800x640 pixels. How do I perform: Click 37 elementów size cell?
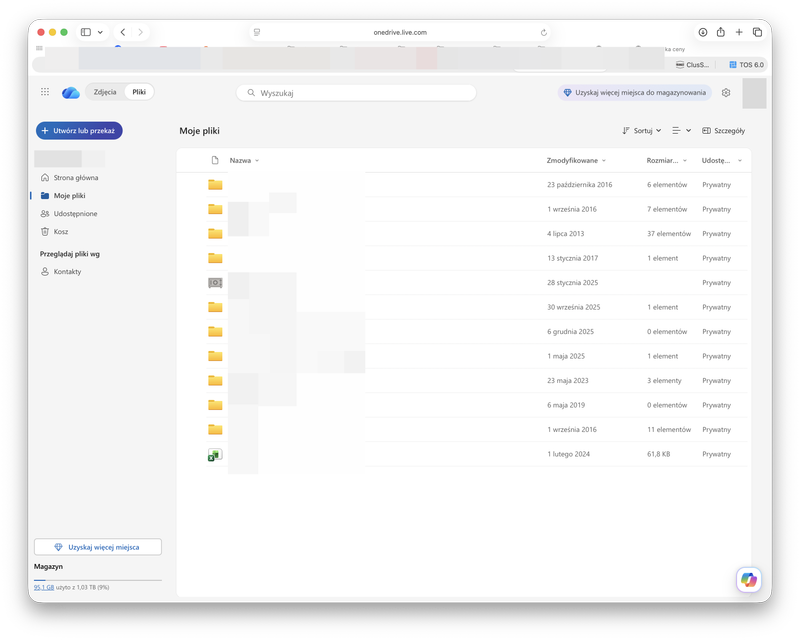[x=669, y=234]
